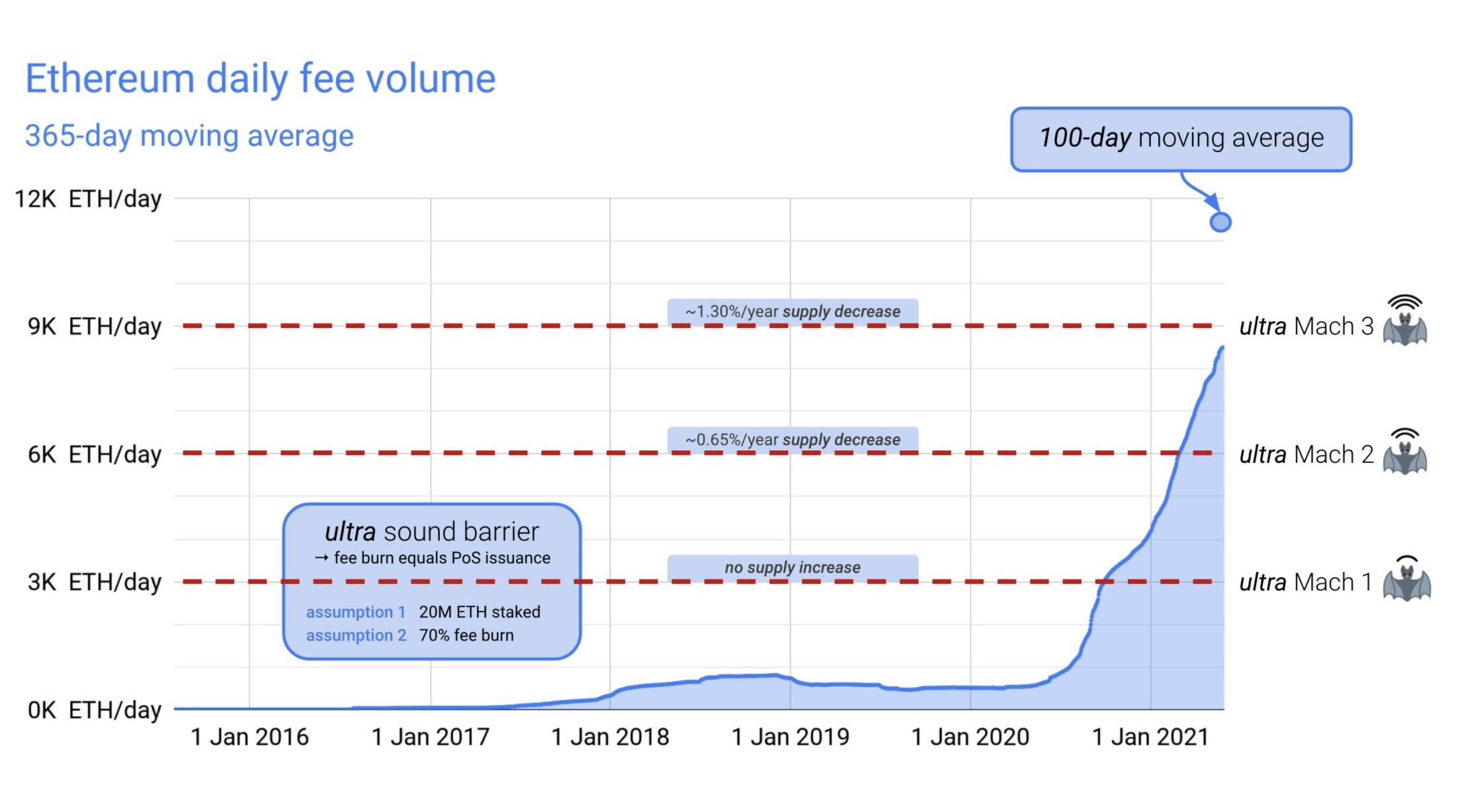Viewport: 1458px width, 812px height.
Task: Click the 1 Jan 2021 axis label
Action: 1150,737
